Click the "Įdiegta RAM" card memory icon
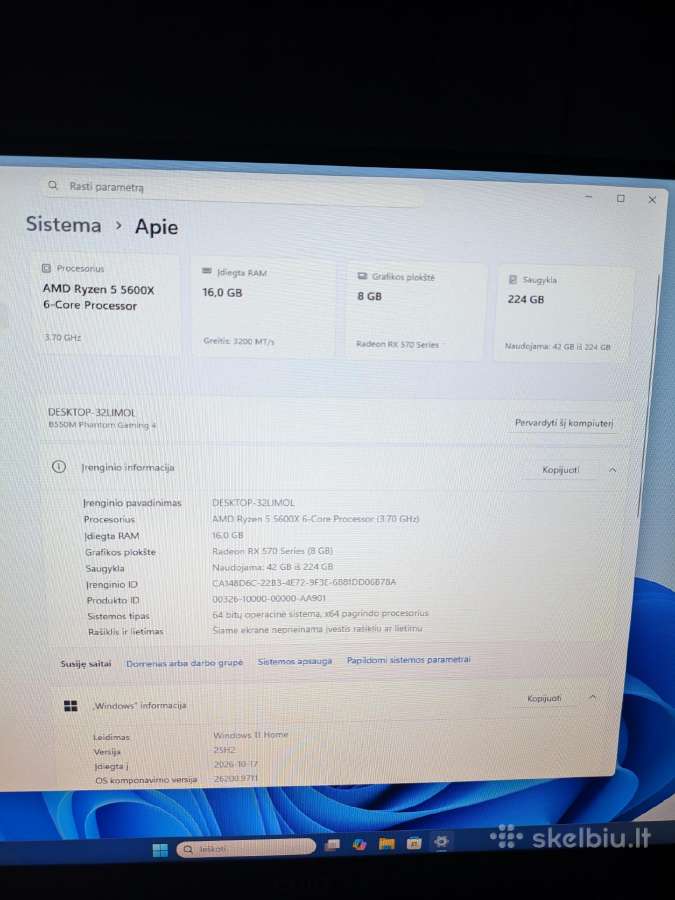 click(207, 271)
